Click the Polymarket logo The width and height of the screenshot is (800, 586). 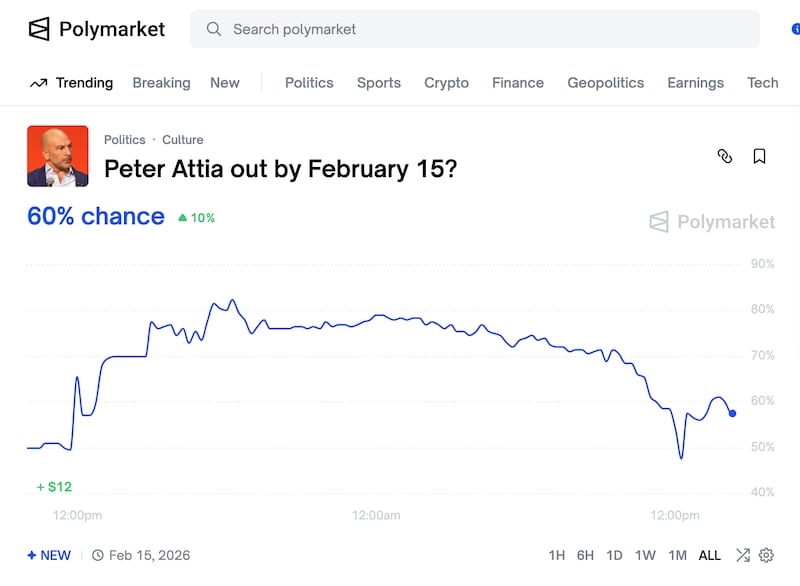click(x=96, y=29)
